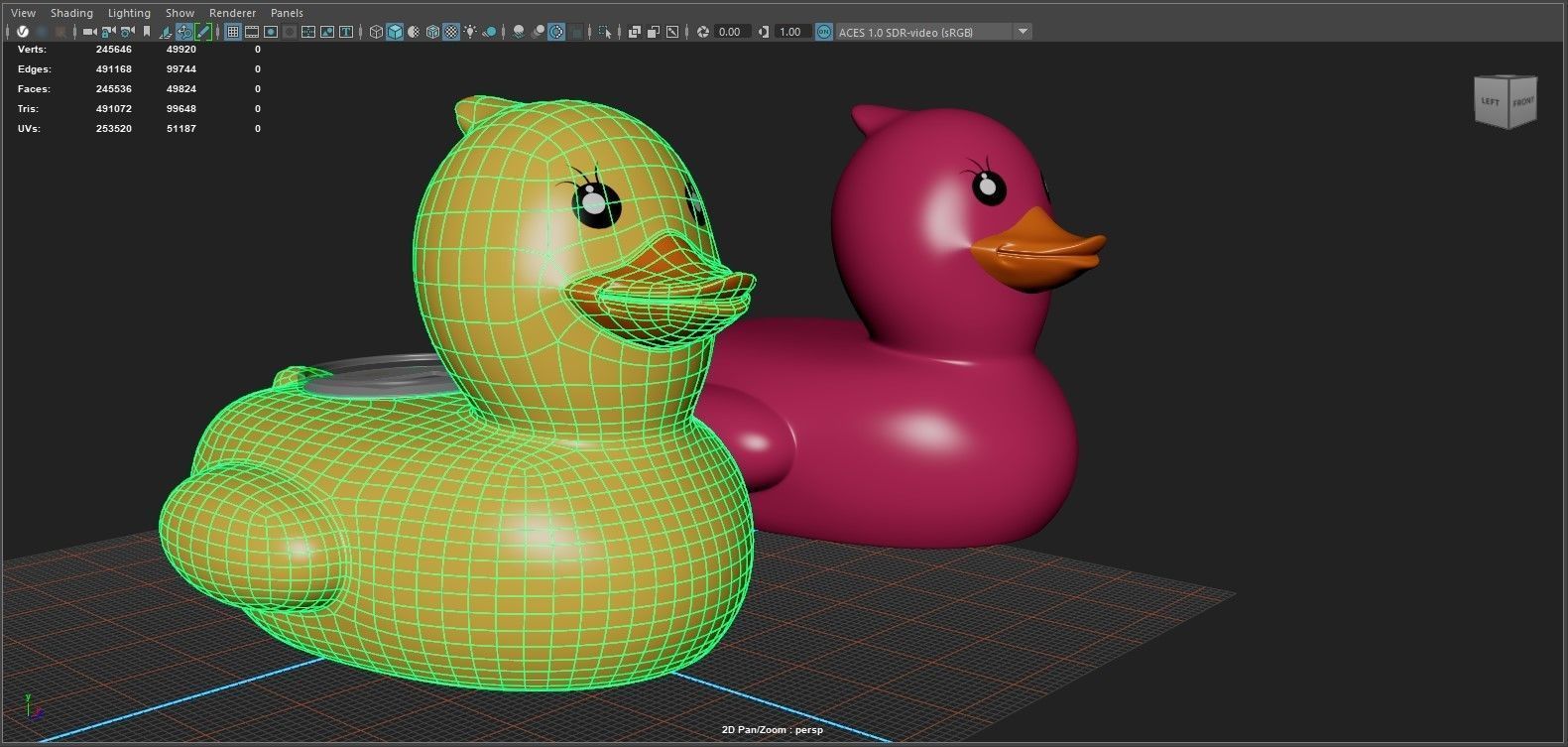Toggle the View Transform ON button
Screen dimensions: 1568x747
point(824,32)
